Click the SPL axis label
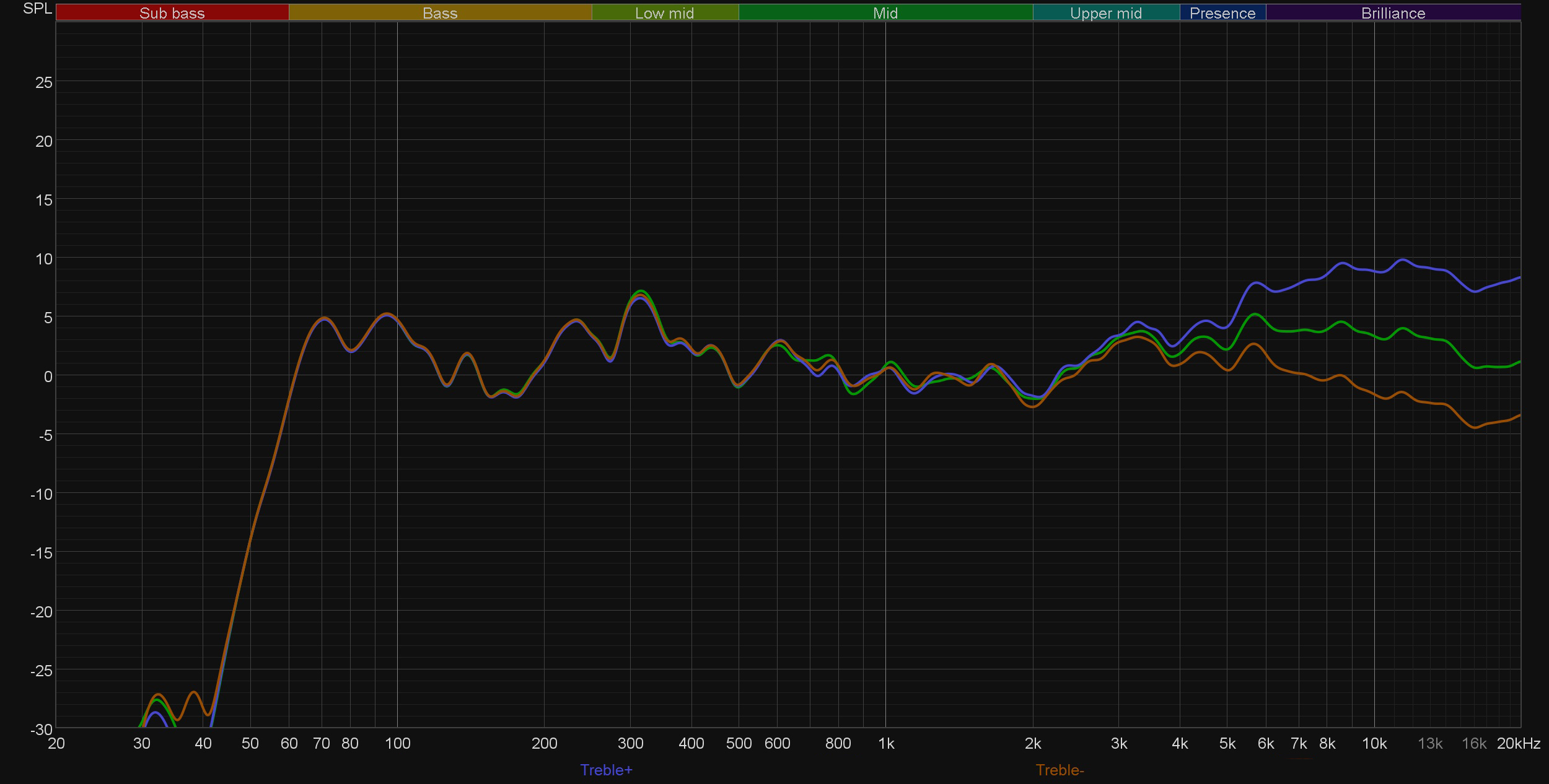 [x=37, y=9]
